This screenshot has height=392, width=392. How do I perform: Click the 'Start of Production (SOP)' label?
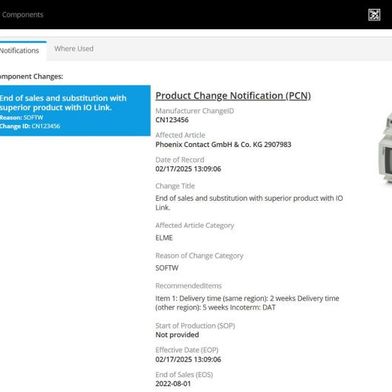tap(195, 326)
